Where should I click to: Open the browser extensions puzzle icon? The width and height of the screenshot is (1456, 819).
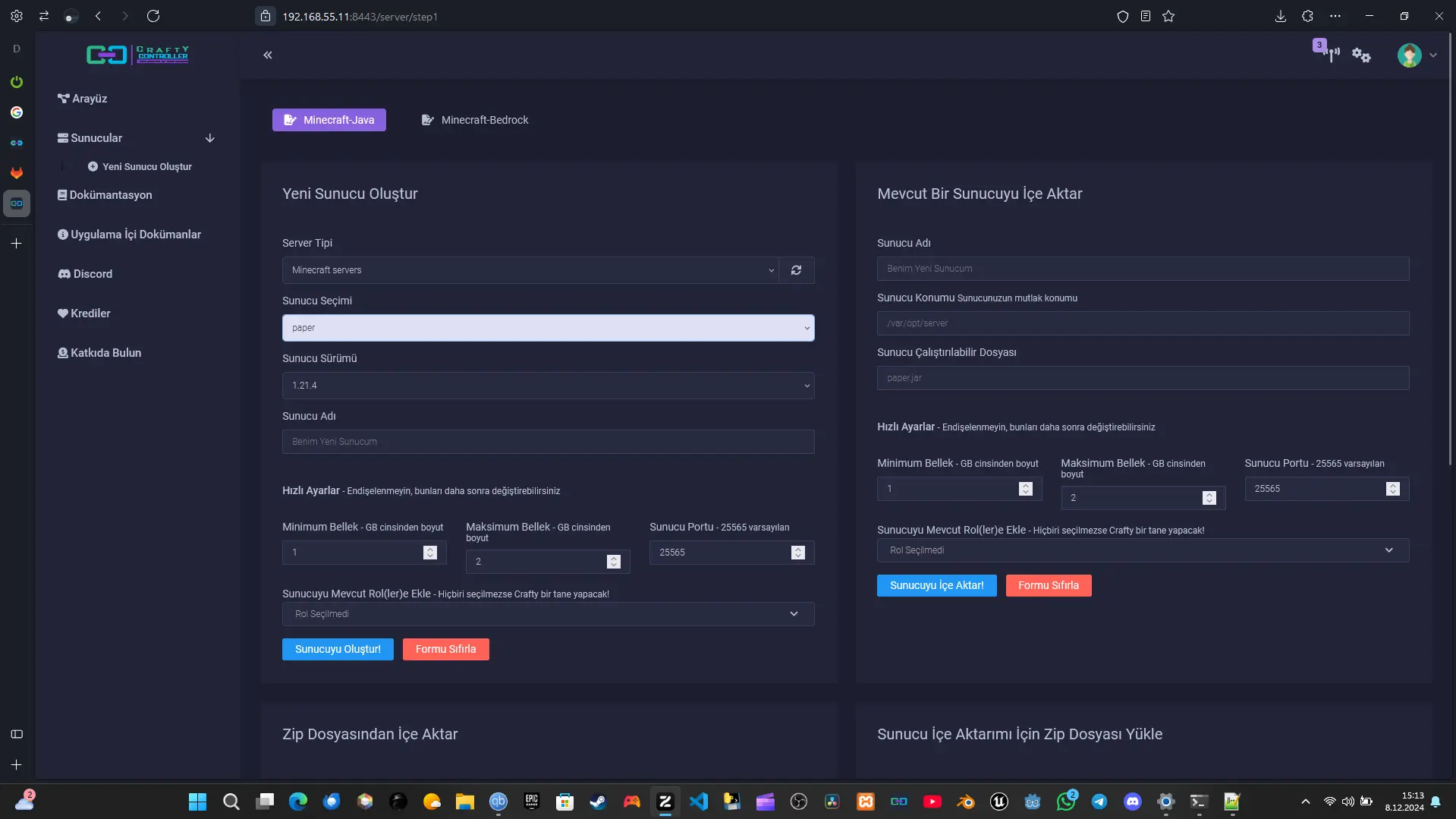coord(1308,16)
